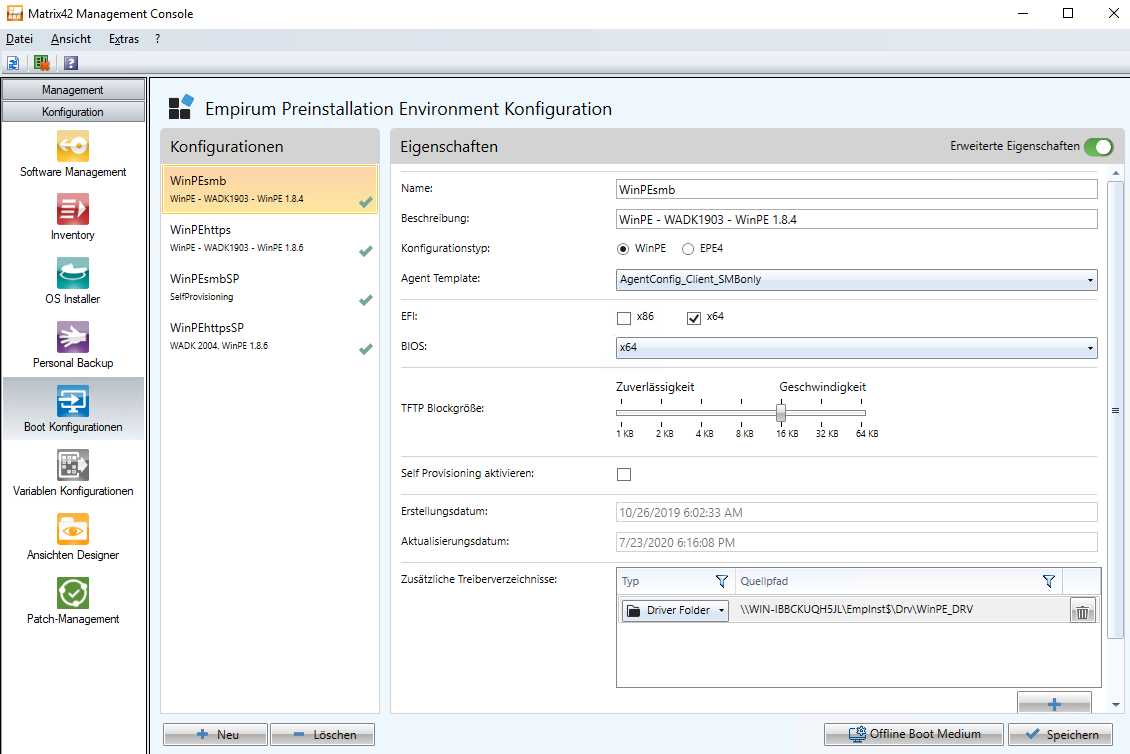
Task: Open the BIOS x64 dropdown
Action: point(856,347)
